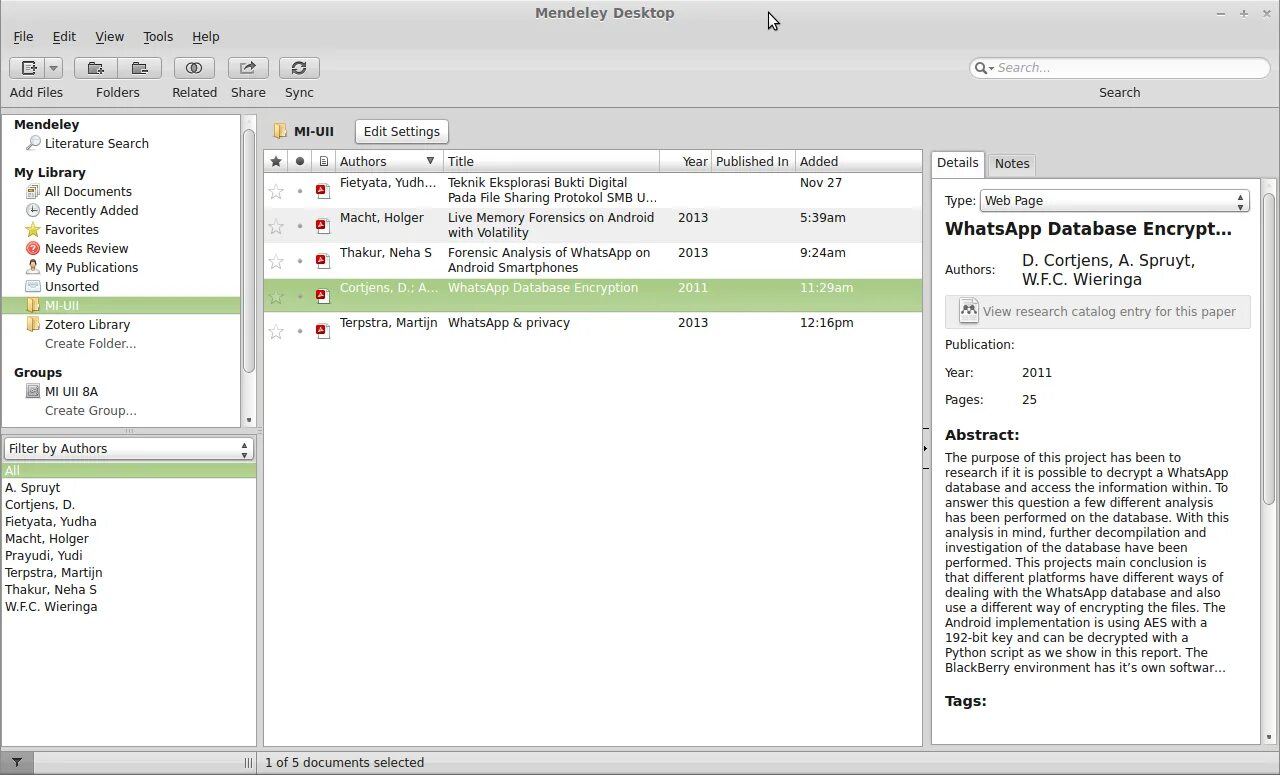This screenshot has width=1280, height=775.
Task: Open PDF icon for Fietyata document
Action: click(x=323, y=191)
